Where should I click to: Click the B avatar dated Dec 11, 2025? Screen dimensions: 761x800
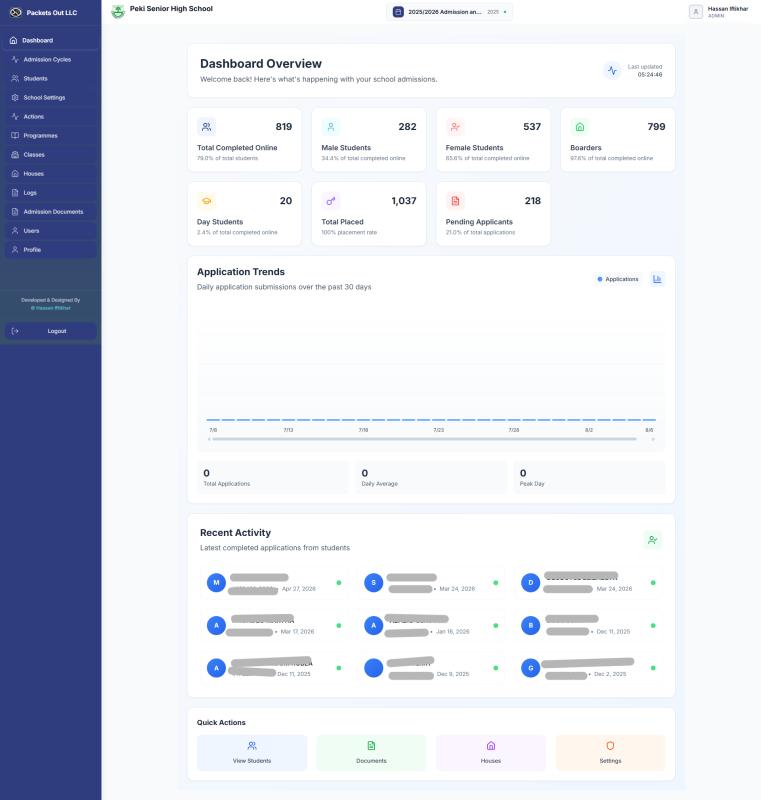pos(530,626)
